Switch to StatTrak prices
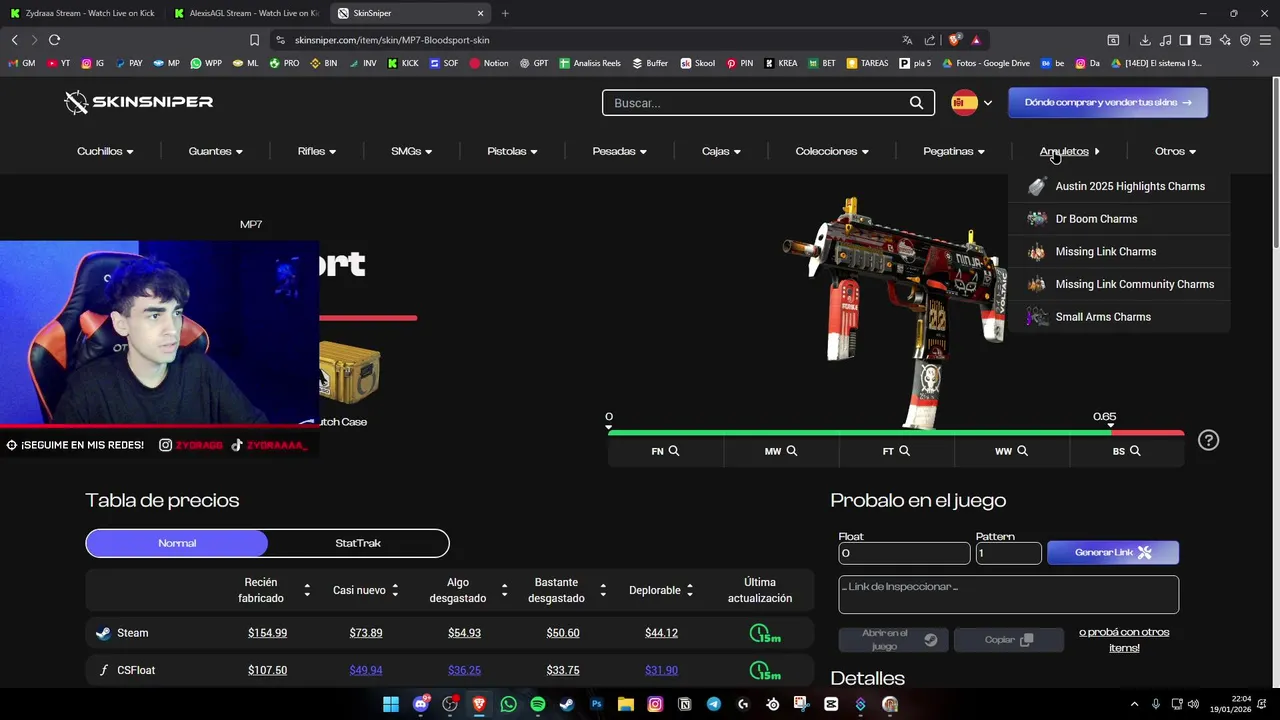 [x=358, y=543]
